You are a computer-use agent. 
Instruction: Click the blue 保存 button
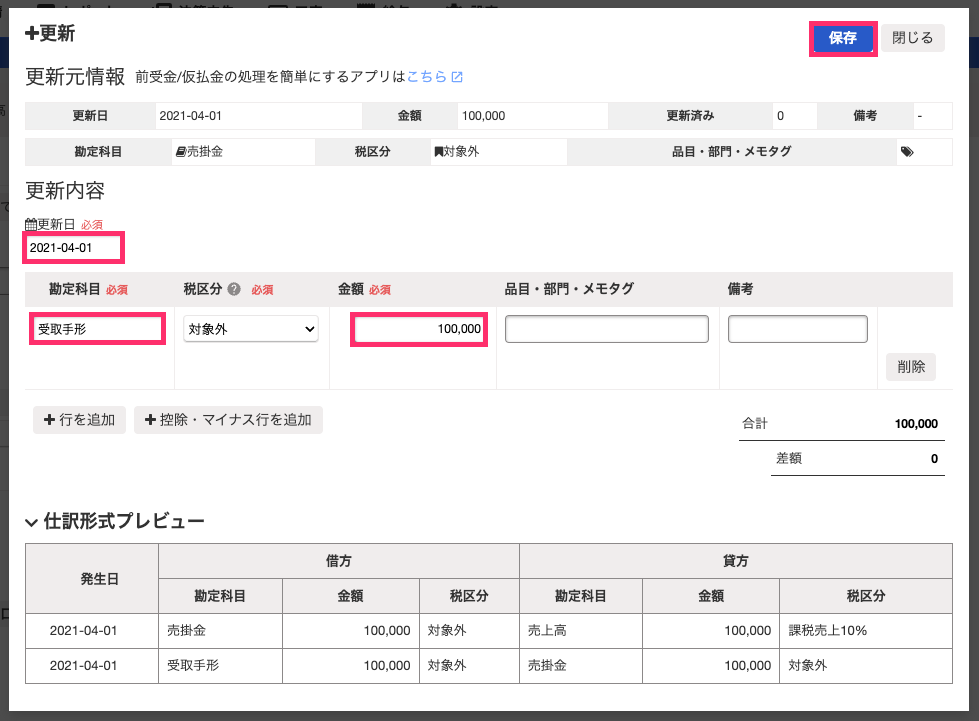pos(842,38)
